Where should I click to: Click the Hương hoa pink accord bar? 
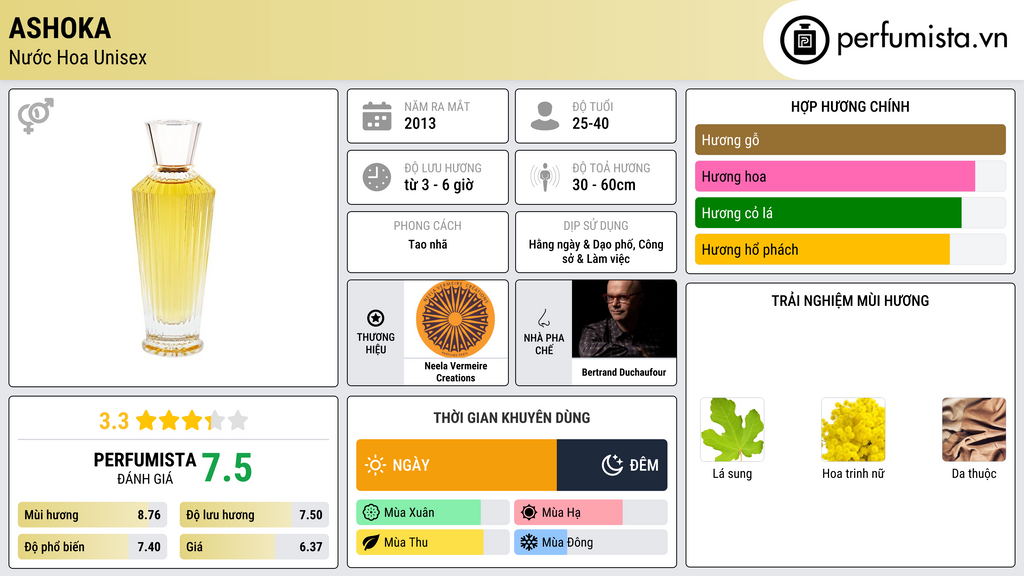(x=850, y=176)
